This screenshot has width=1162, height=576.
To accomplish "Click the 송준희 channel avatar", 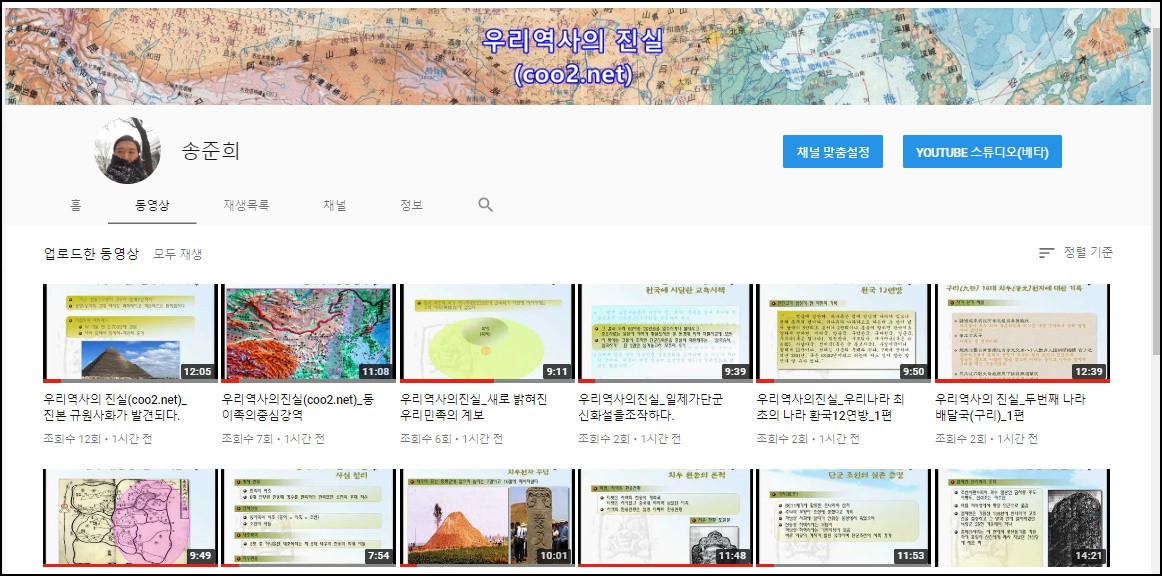I will pyautogui.click(x=128, y=151).
